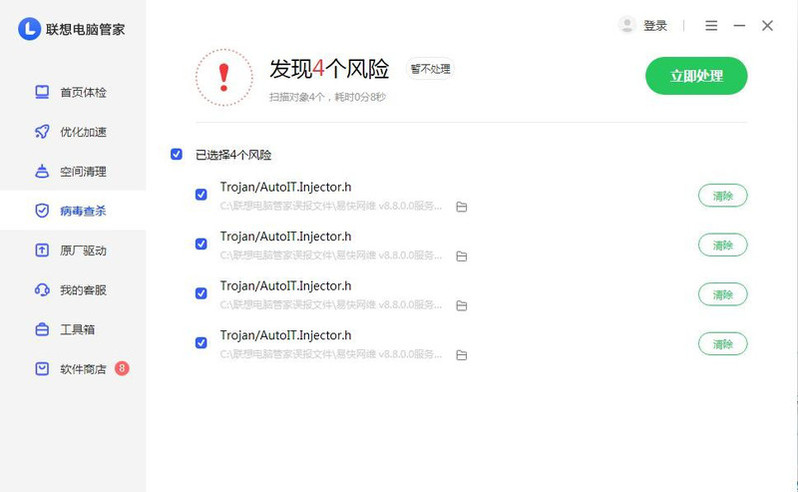Click the toolbox icon for 工具箱

tap(42, 329)
